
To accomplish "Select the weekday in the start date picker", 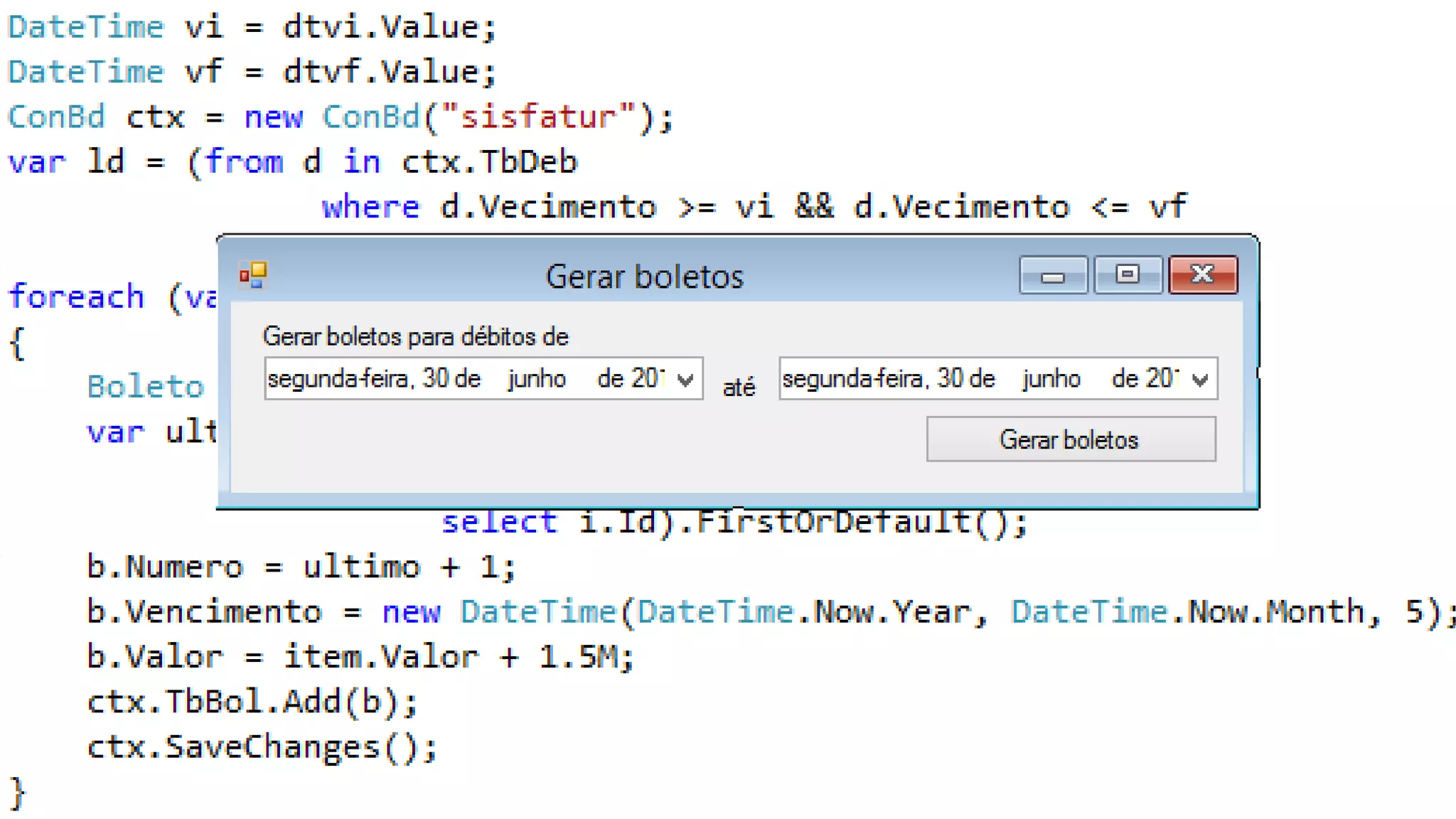I will [338, 379].
